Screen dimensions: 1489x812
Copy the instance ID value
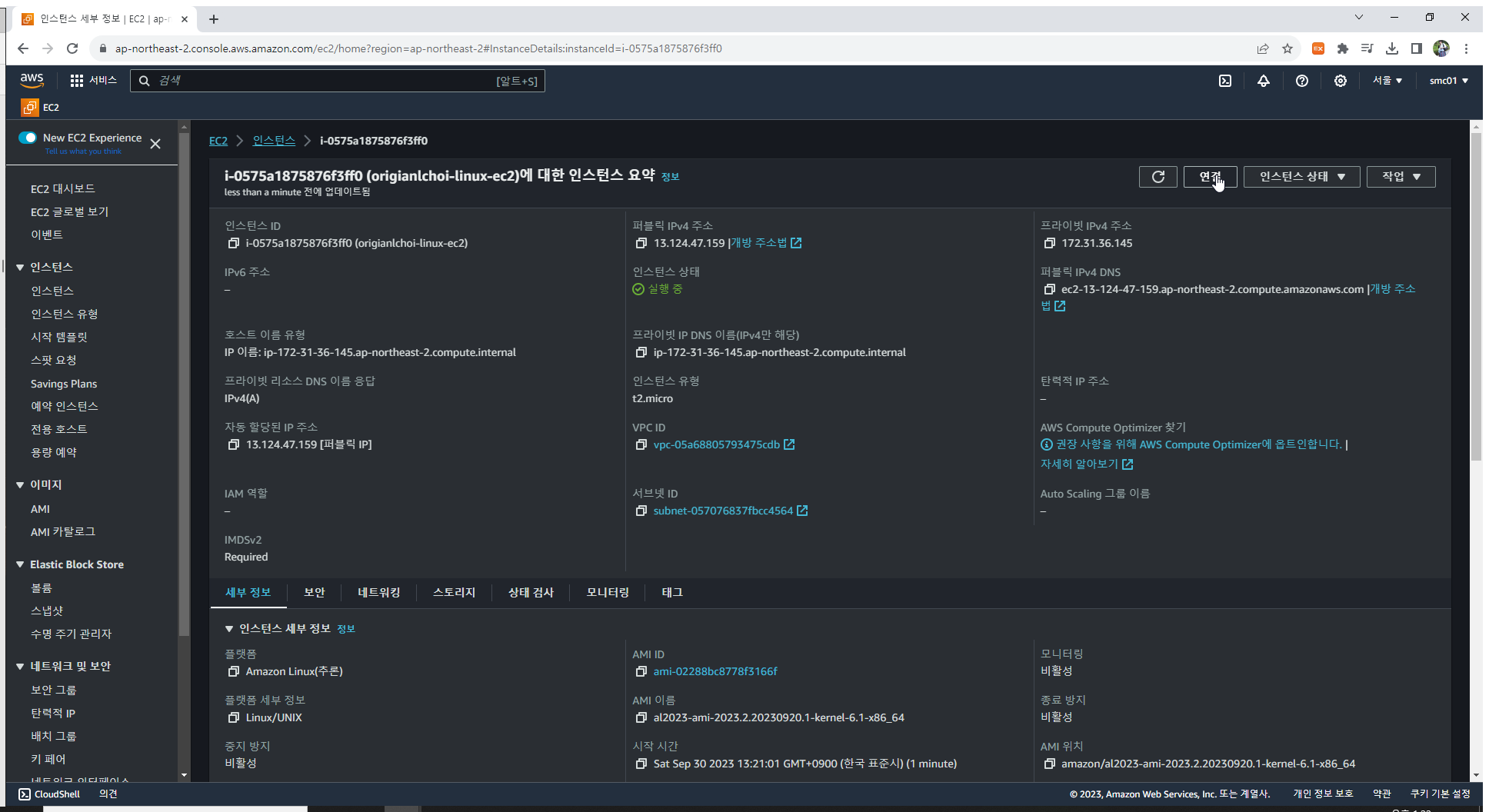pyautogui.click(x=233, y=243)
